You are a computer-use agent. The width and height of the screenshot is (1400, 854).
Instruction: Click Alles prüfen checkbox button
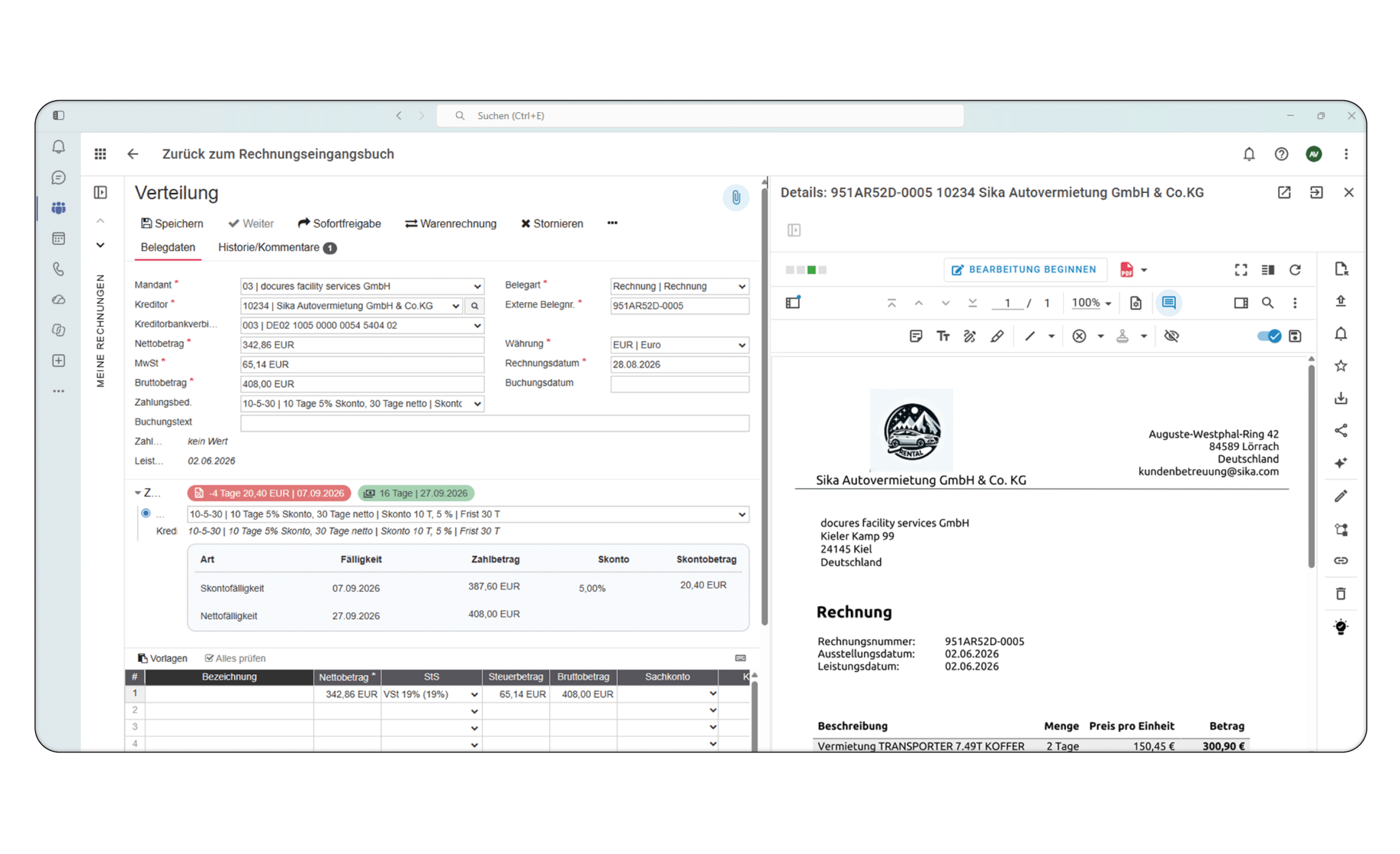coord(235,658)
